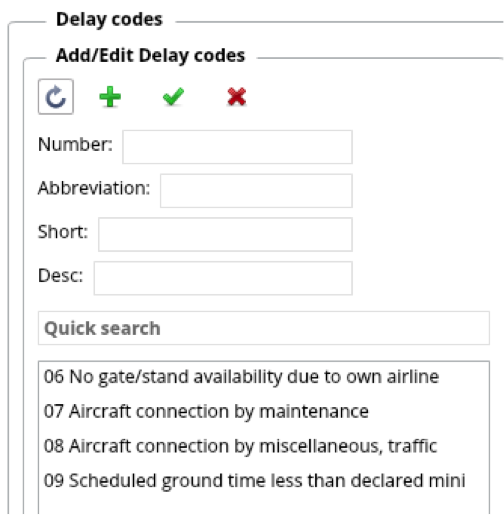Click the Delay codes group title
This screenshot has width=504, height=515.
pos(109,19)
